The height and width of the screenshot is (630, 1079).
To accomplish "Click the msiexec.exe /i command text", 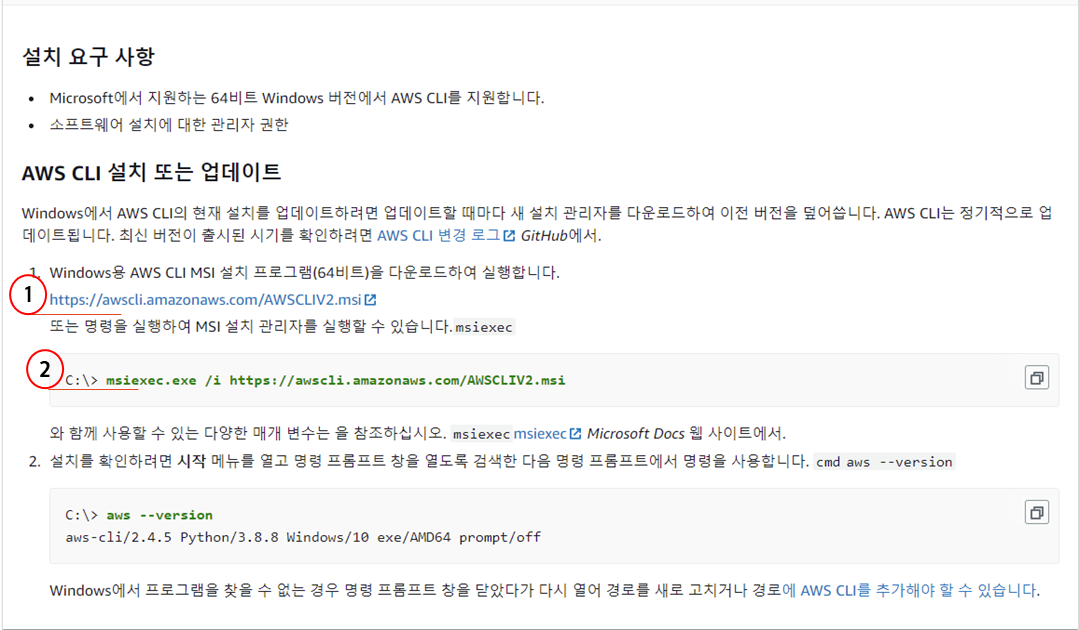I will (336, 380).
